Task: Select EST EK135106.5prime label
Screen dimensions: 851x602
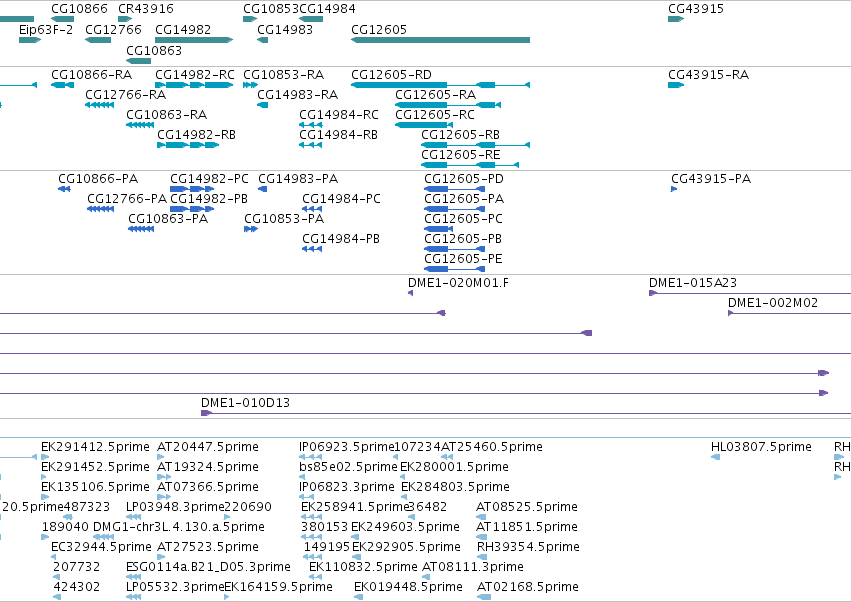Action: click(x=96, y=487)
